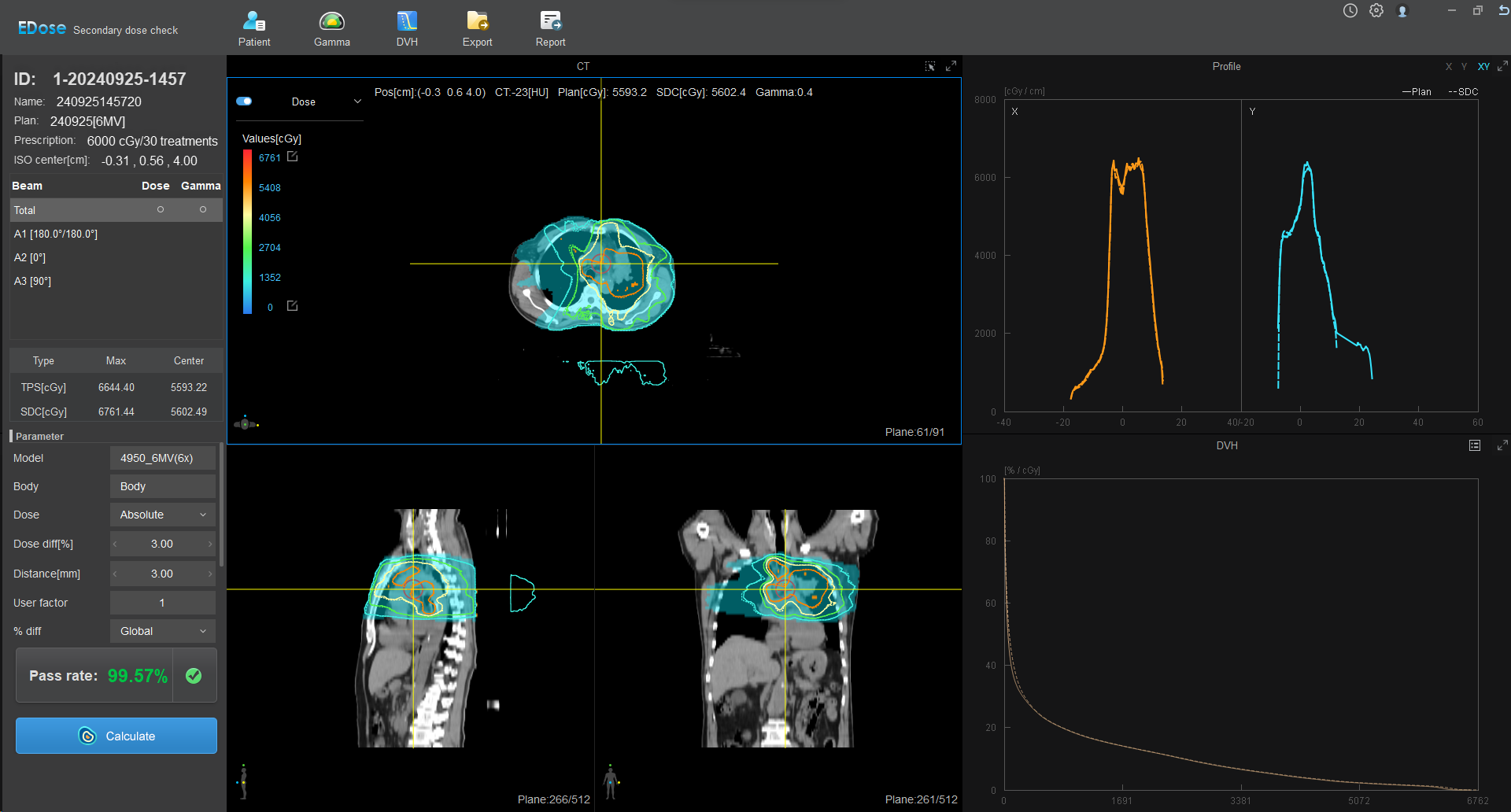Select the Total row Gamma radio button
Screen dimensions: 1511x812
tap(203, 209)
